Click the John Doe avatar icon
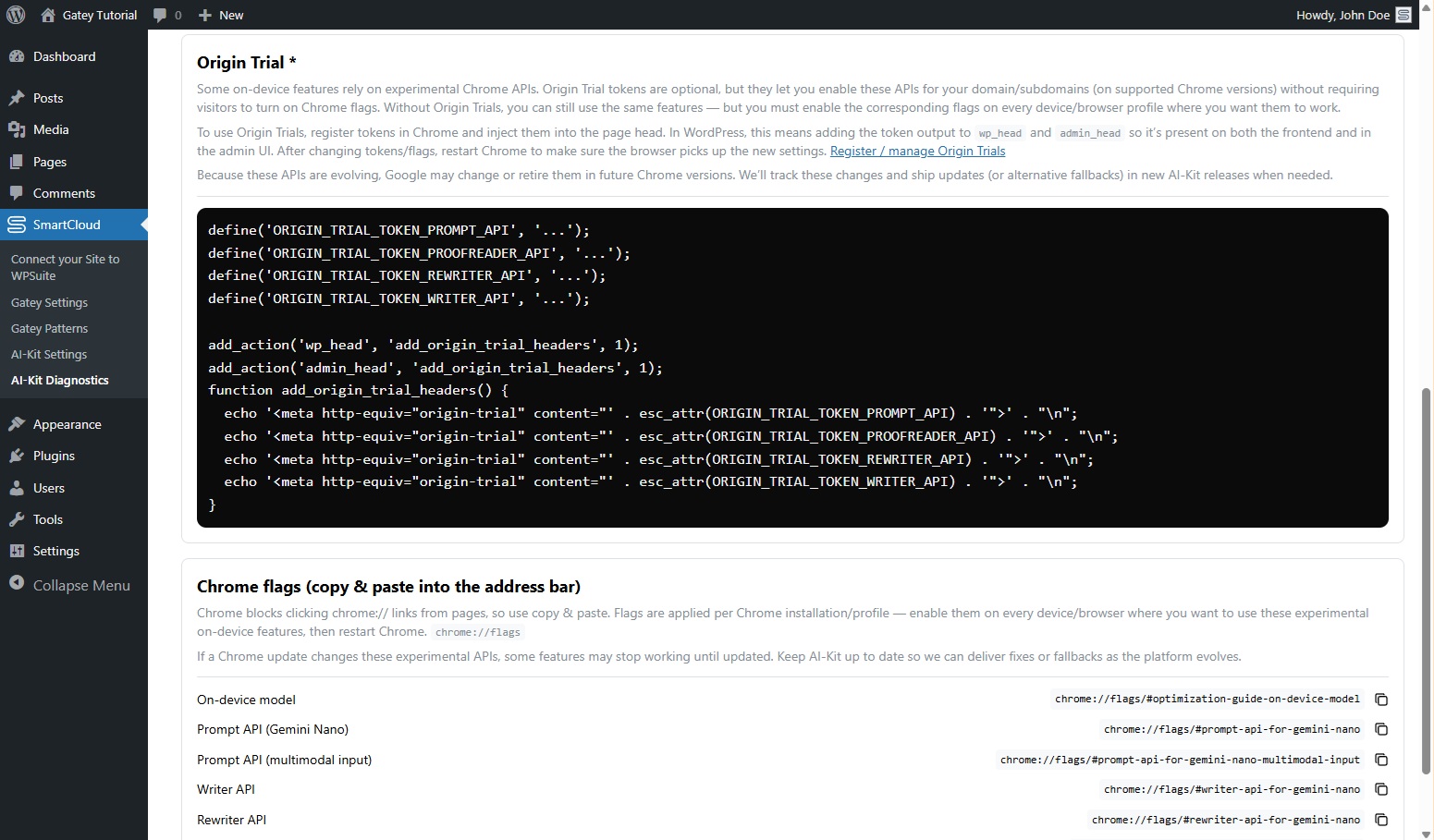Screen dimensions: 1434x840 click(x=1403, y=15)
